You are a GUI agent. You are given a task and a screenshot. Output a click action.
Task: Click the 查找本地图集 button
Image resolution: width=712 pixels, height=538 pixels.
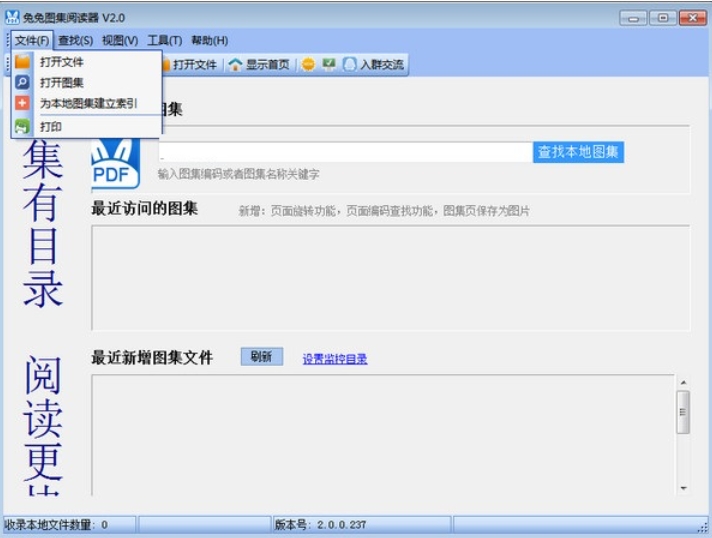tap(578, 152)
